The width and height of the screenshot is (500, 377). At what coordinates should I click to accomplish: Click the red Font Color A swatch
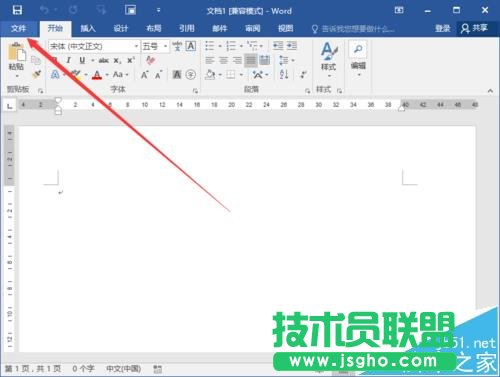[x=97, y=75]
